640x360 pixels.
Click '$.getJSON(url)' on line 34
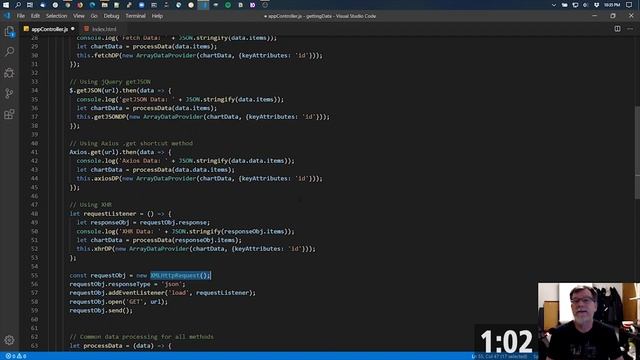coord(94,90)
